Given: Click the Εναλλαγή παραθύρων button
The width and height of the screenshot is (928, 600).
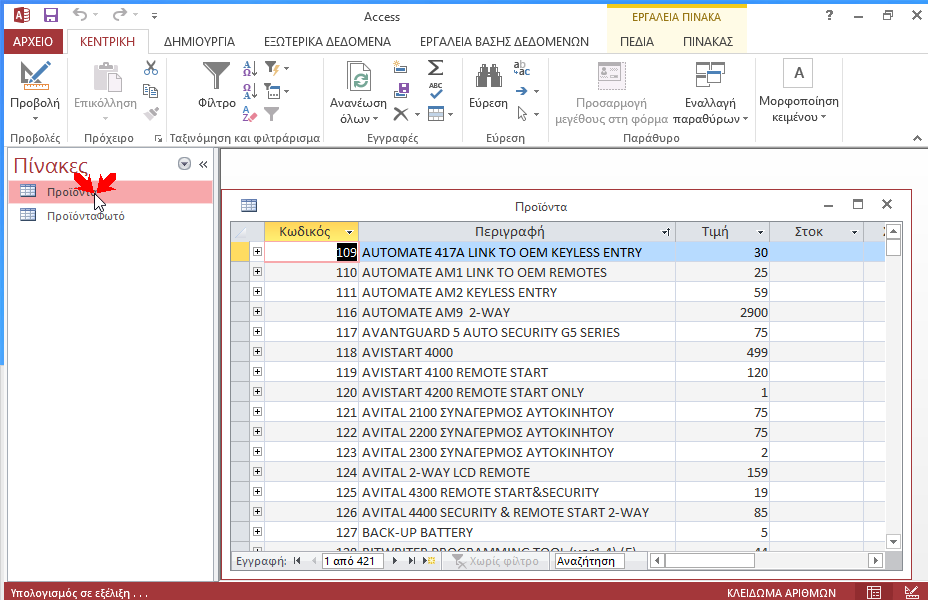Looking at the screenshot, I should point(710,92).
